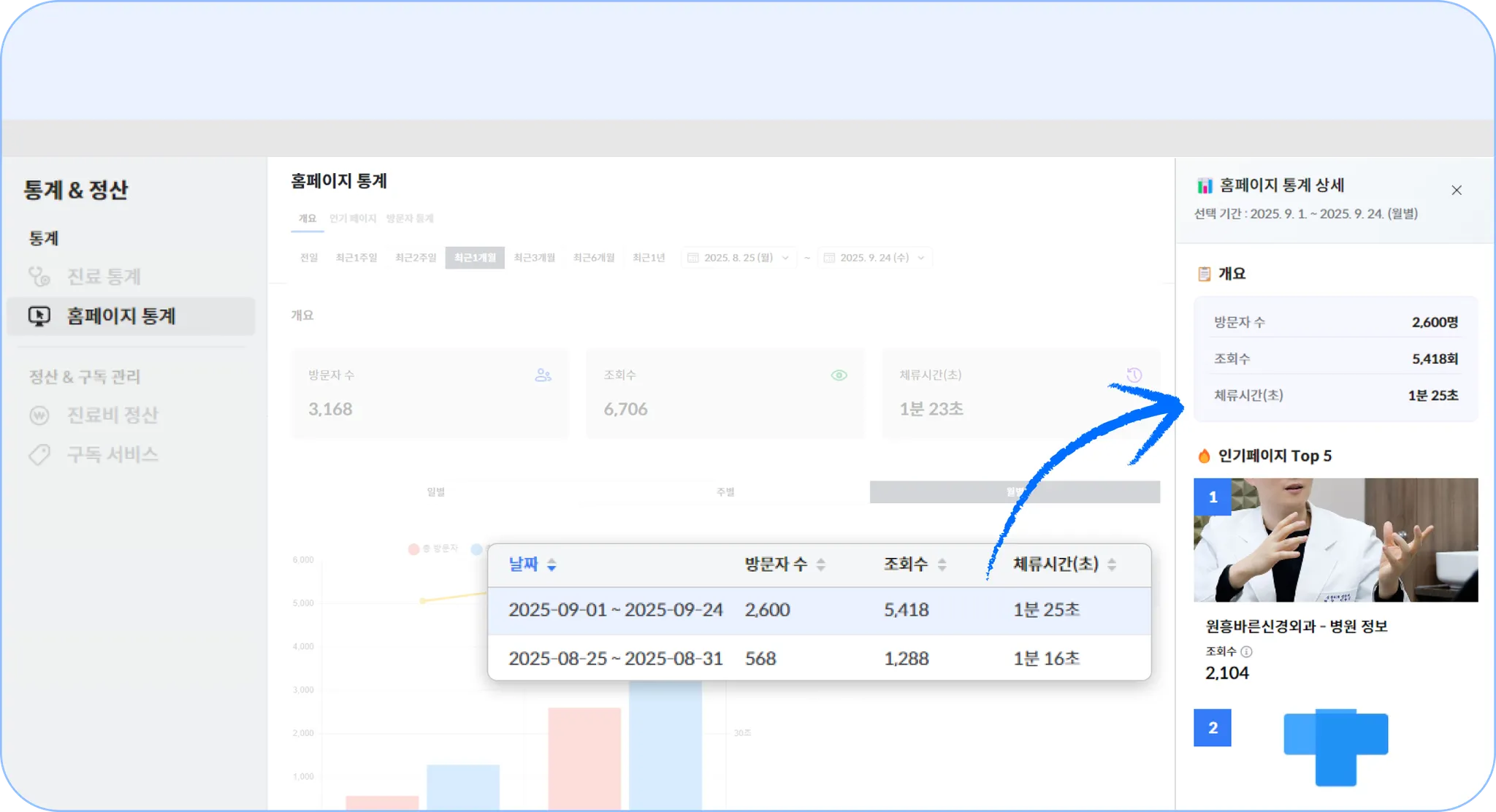Open 진료 통계 from the stethoscope icon
This screenshot has height=812, width=1496.
click(39, 277)
